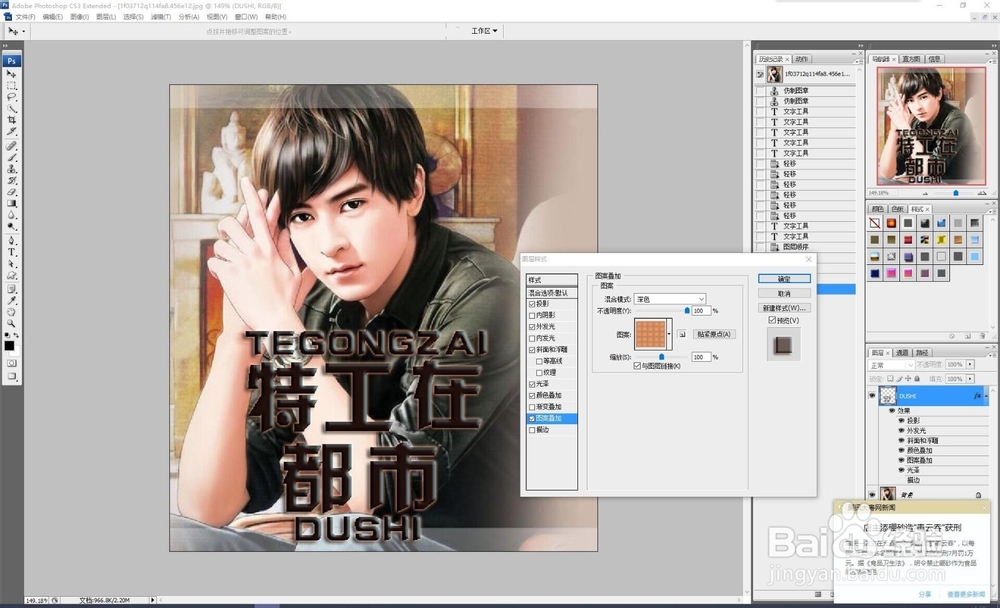Viewport: 1000px width, 608px height.
Task: Hide the DUSHI layer via eye icon
Action: pos(872,396)
